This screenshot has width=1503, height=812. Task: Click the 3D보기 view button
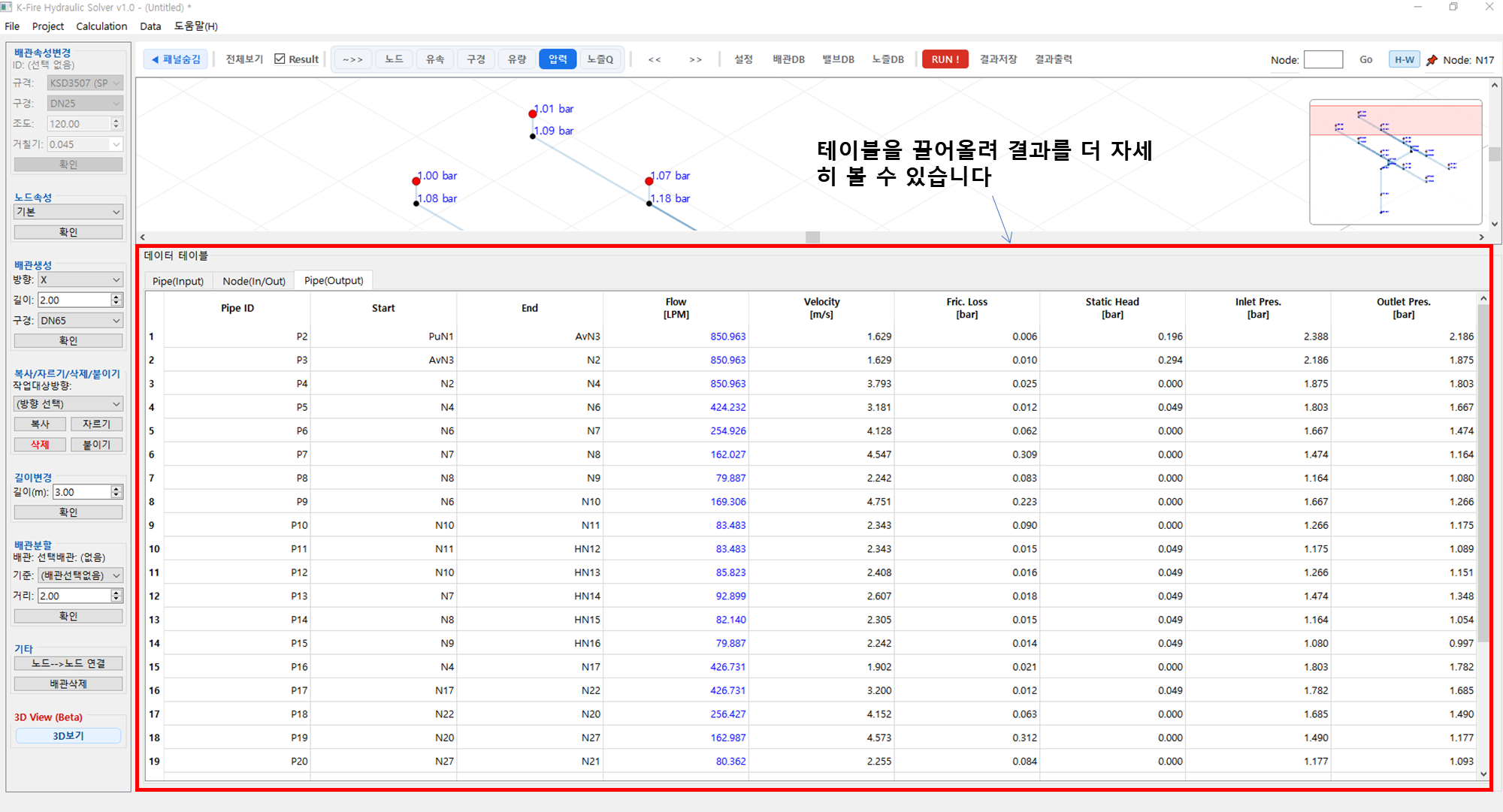(x=68, y=736)
